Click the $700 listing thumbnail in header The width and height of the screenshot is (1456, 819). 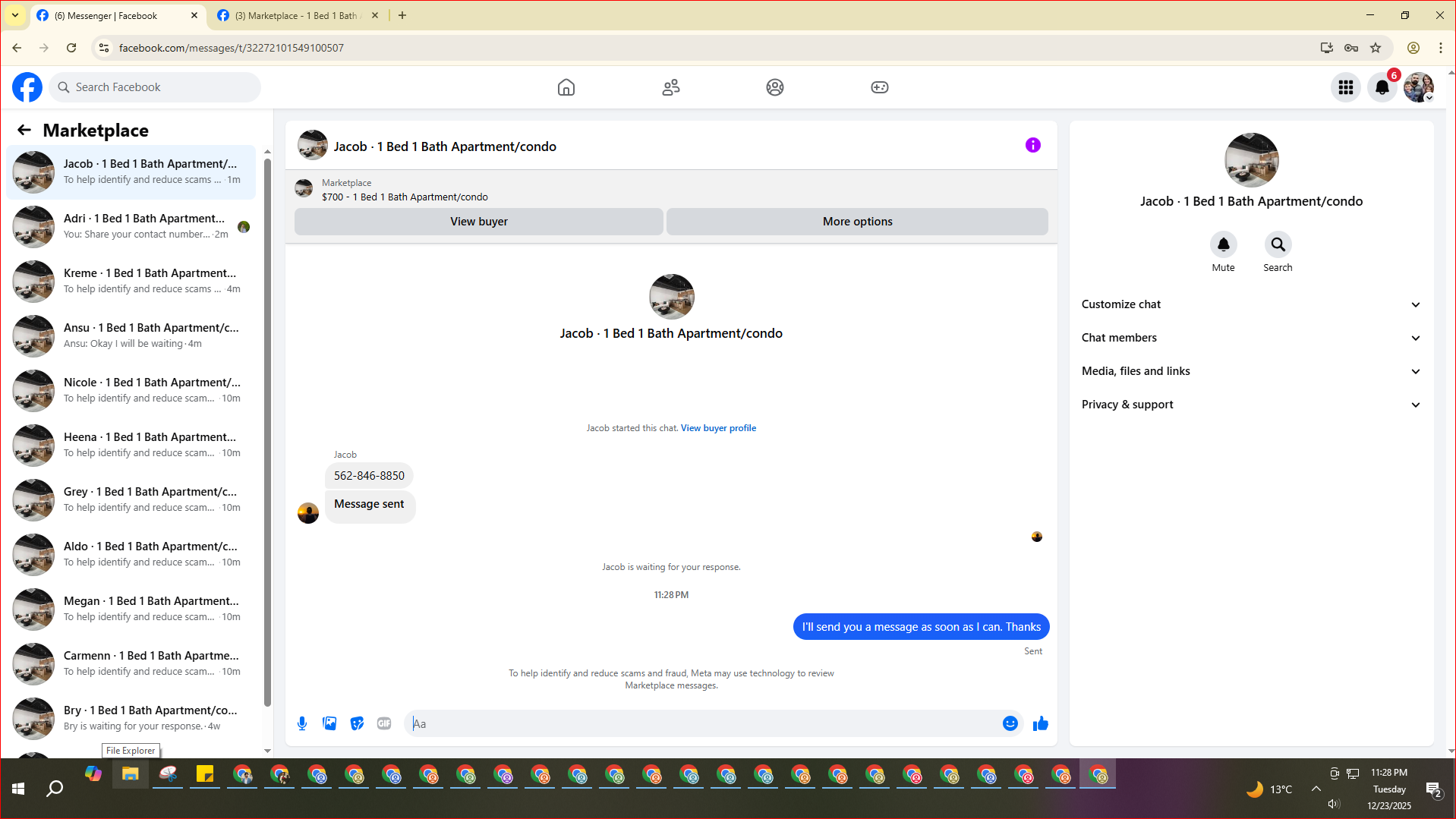(304, 189)
